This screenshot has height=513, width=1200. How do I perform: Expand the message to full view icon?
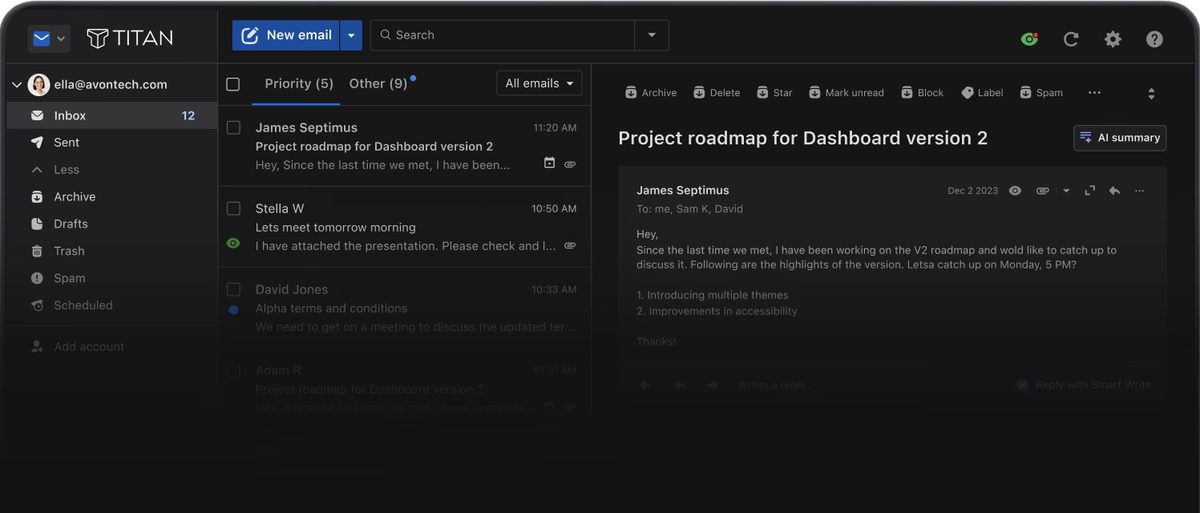(x=1090, y=190)
